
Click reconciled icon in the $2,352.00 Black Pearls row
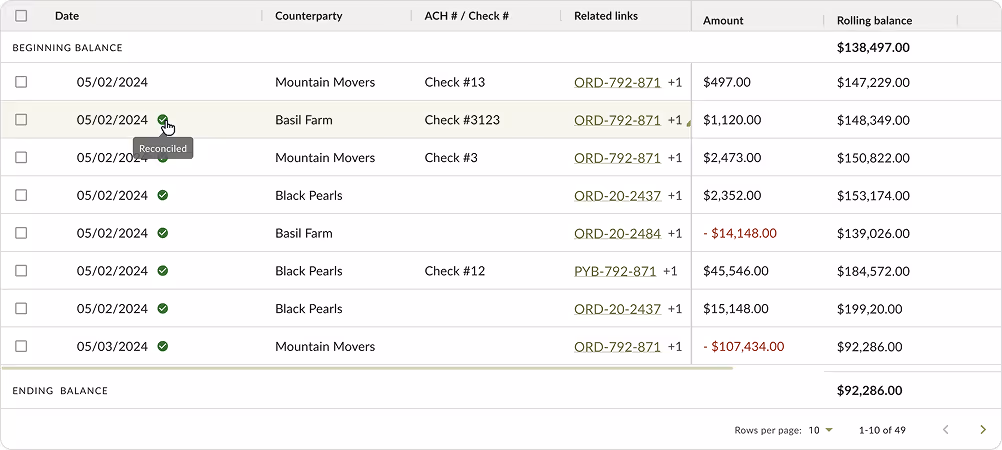163,196
